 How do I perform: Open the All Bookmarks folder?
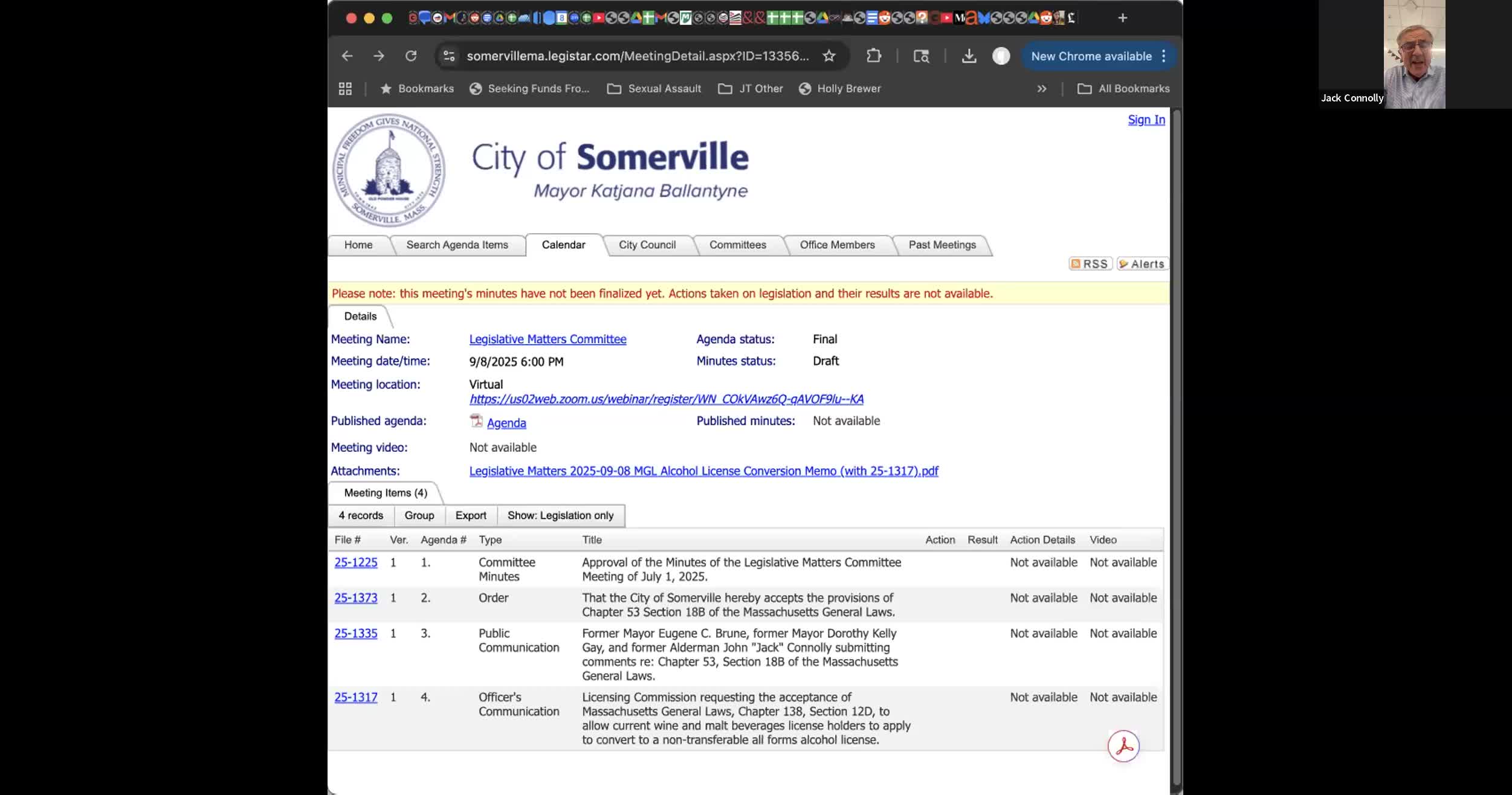point(1124,89)
